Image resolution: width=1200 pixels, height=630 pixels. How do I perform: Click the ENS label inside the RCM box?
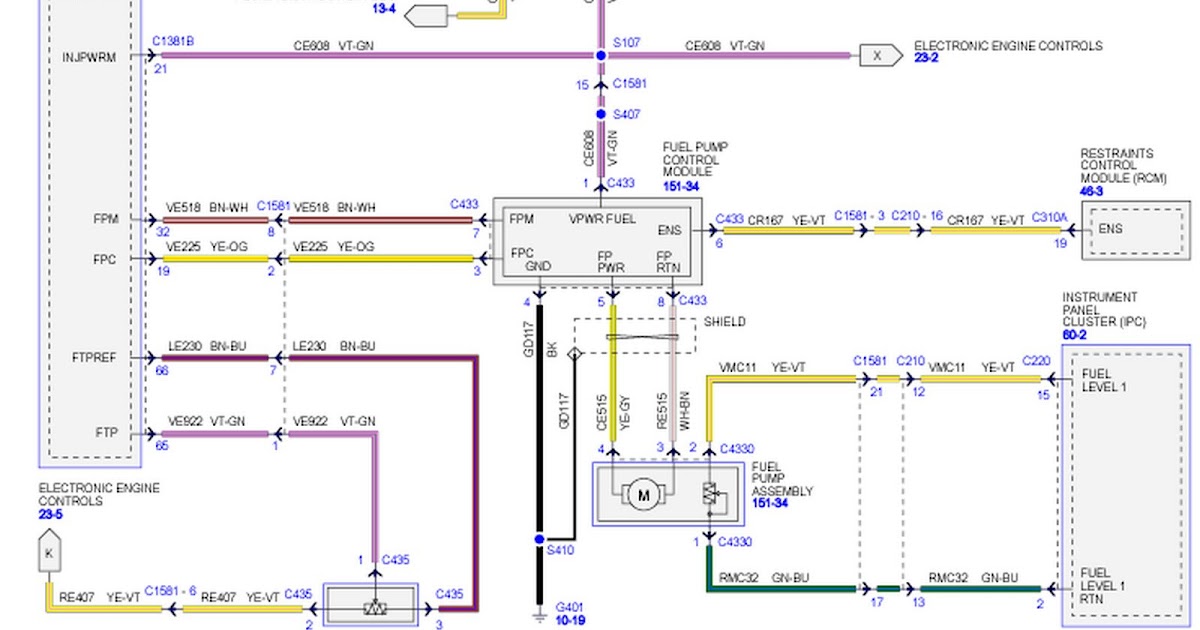click(1110, 229)
